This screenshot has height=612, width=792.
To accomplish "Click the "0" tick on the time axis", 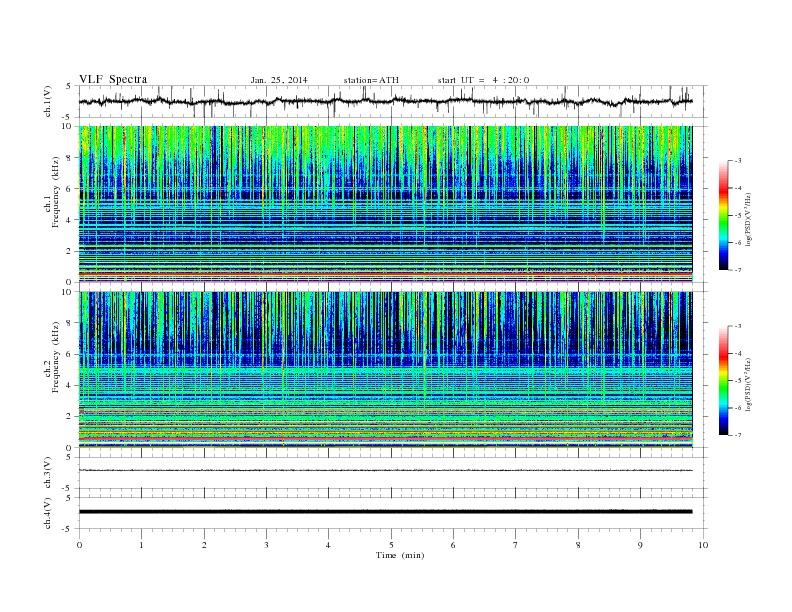I will 79,545.
